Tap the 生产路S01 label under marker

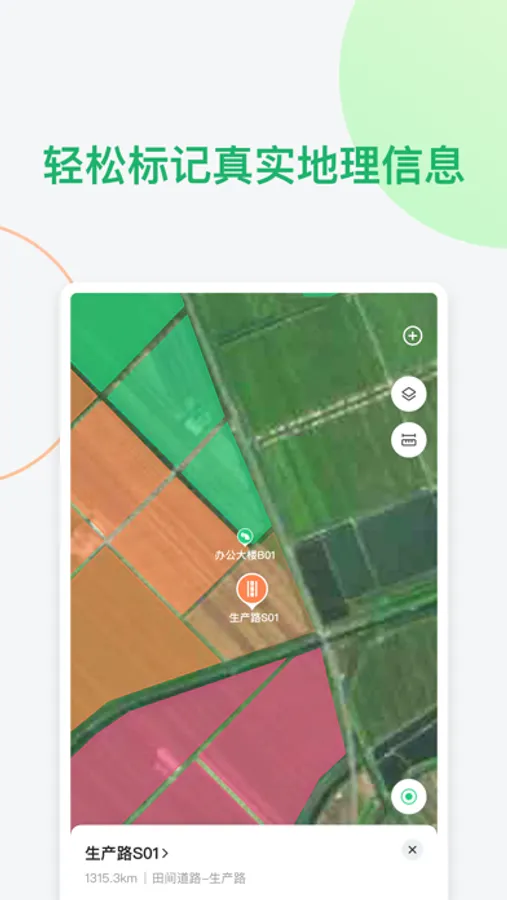[254, 618]
